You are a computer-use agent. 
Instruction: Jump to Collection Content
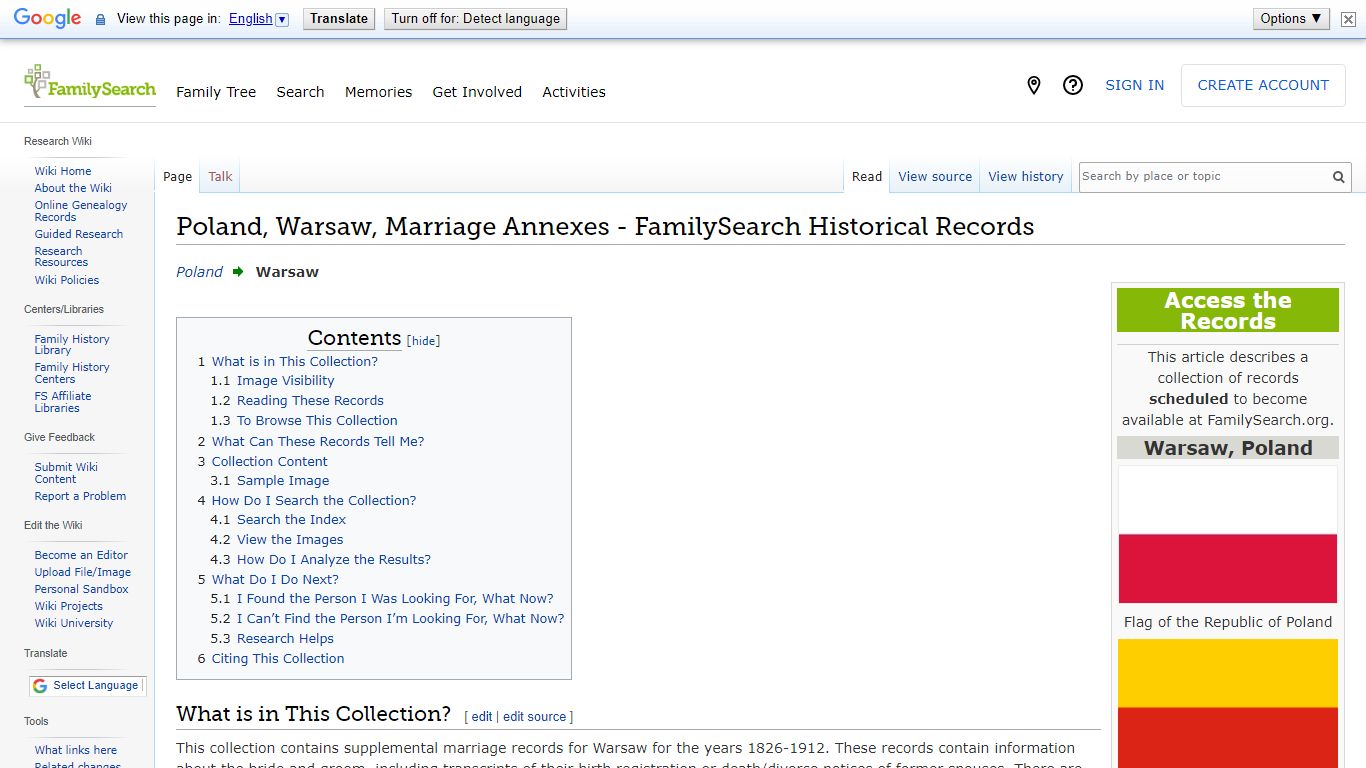(270, 461)
